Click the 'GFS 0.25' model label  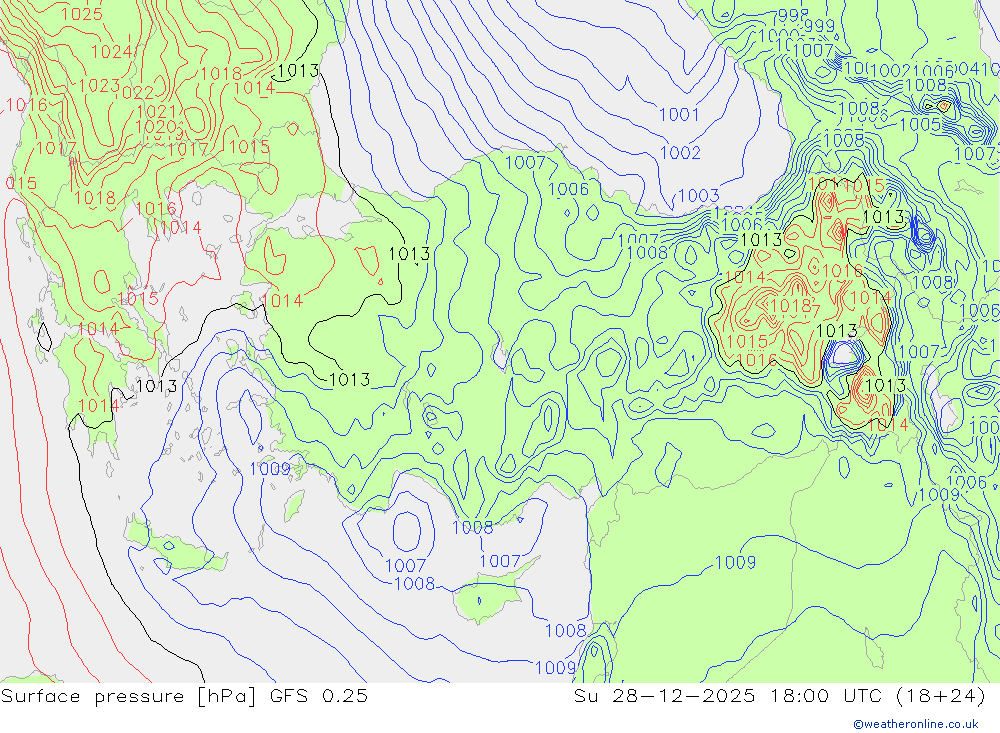coord(318,695)
